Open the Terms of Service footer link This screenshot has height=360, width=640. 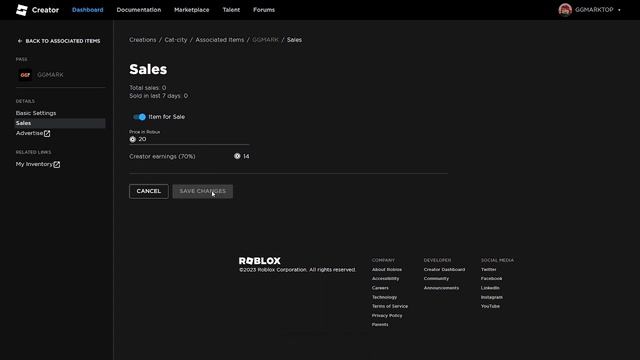click(390, 306)
